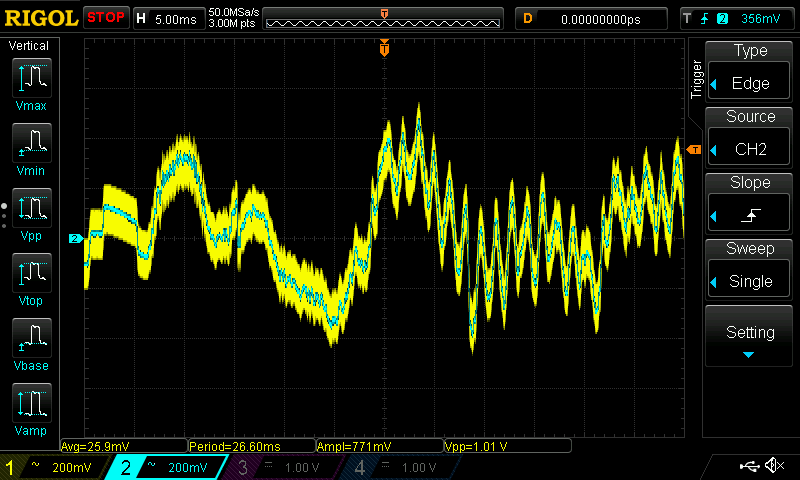The width and height of the screenshot is (800, 480).
Task: Select the Vmin measurement icon
Action: (x=32, y=143)
